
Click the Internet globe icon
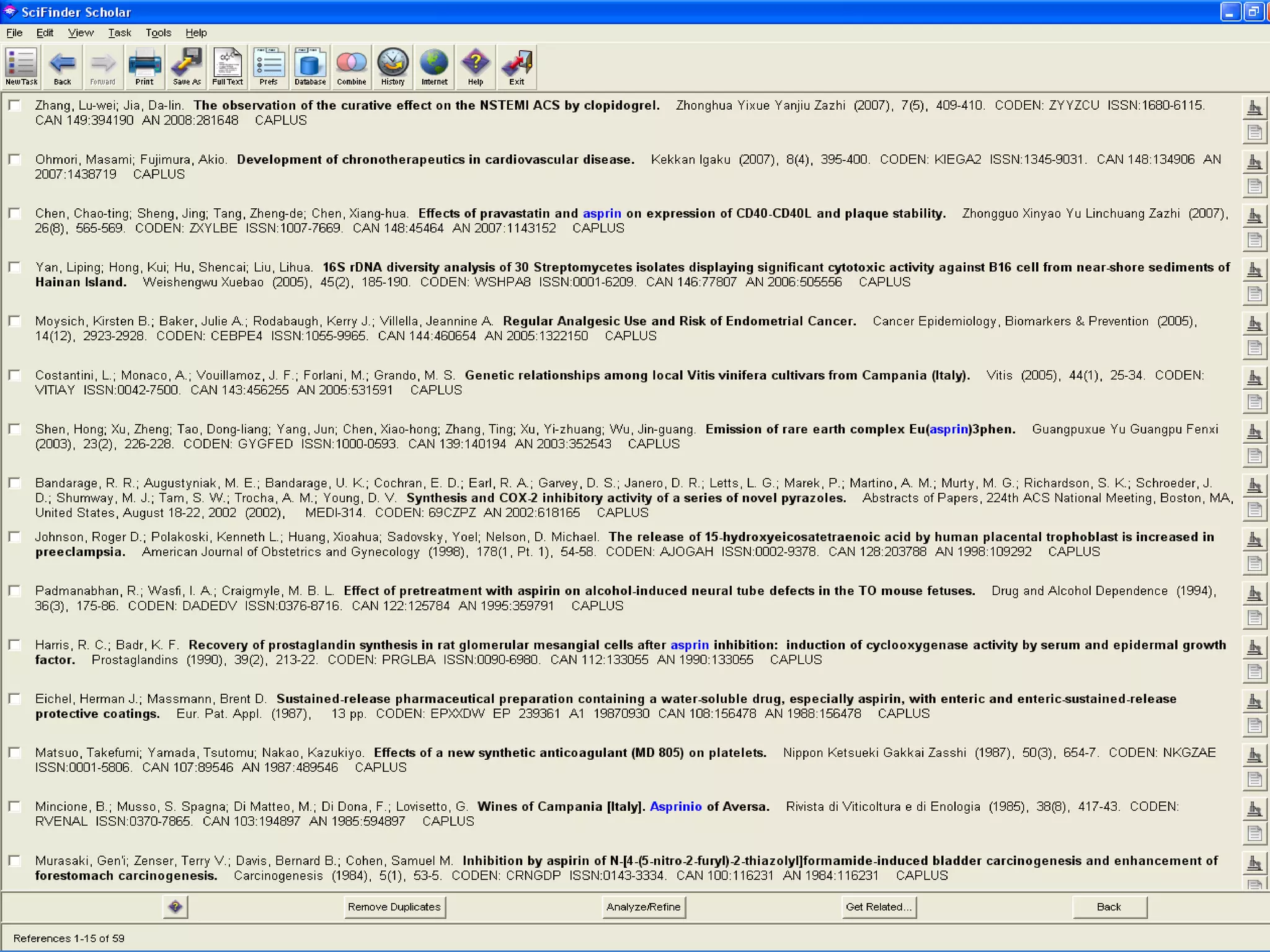pos(434,66)
